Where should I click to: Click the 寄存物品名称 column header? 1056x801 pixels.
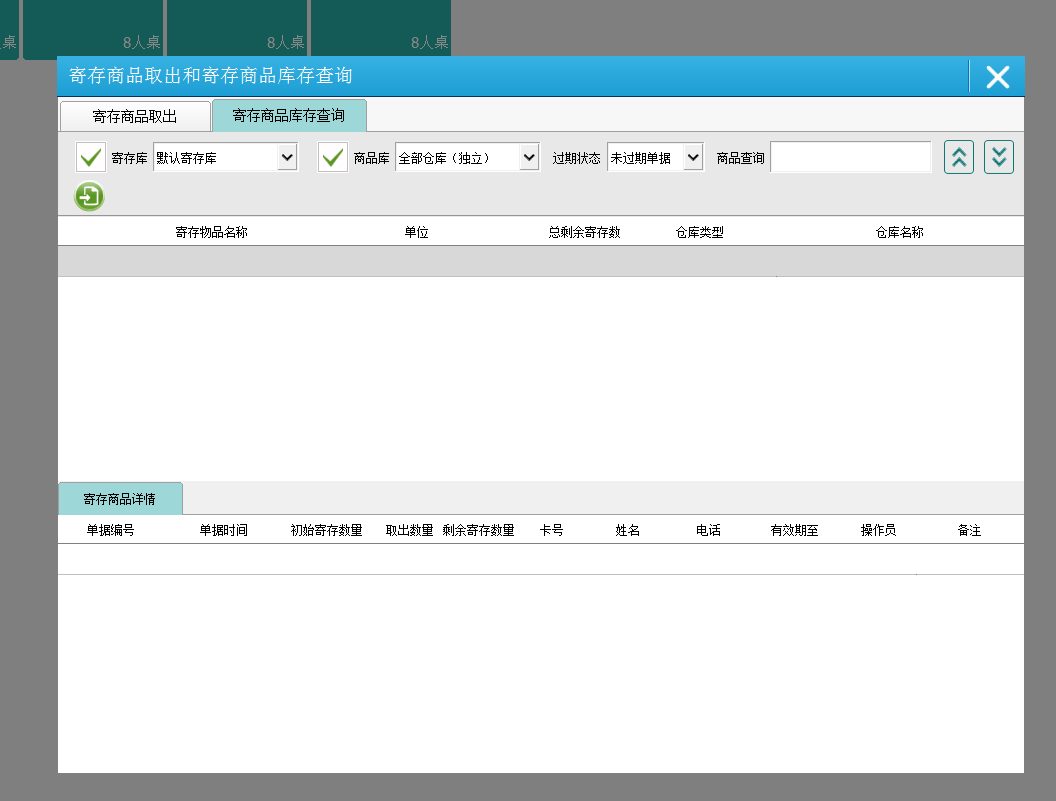click(211, 232)
